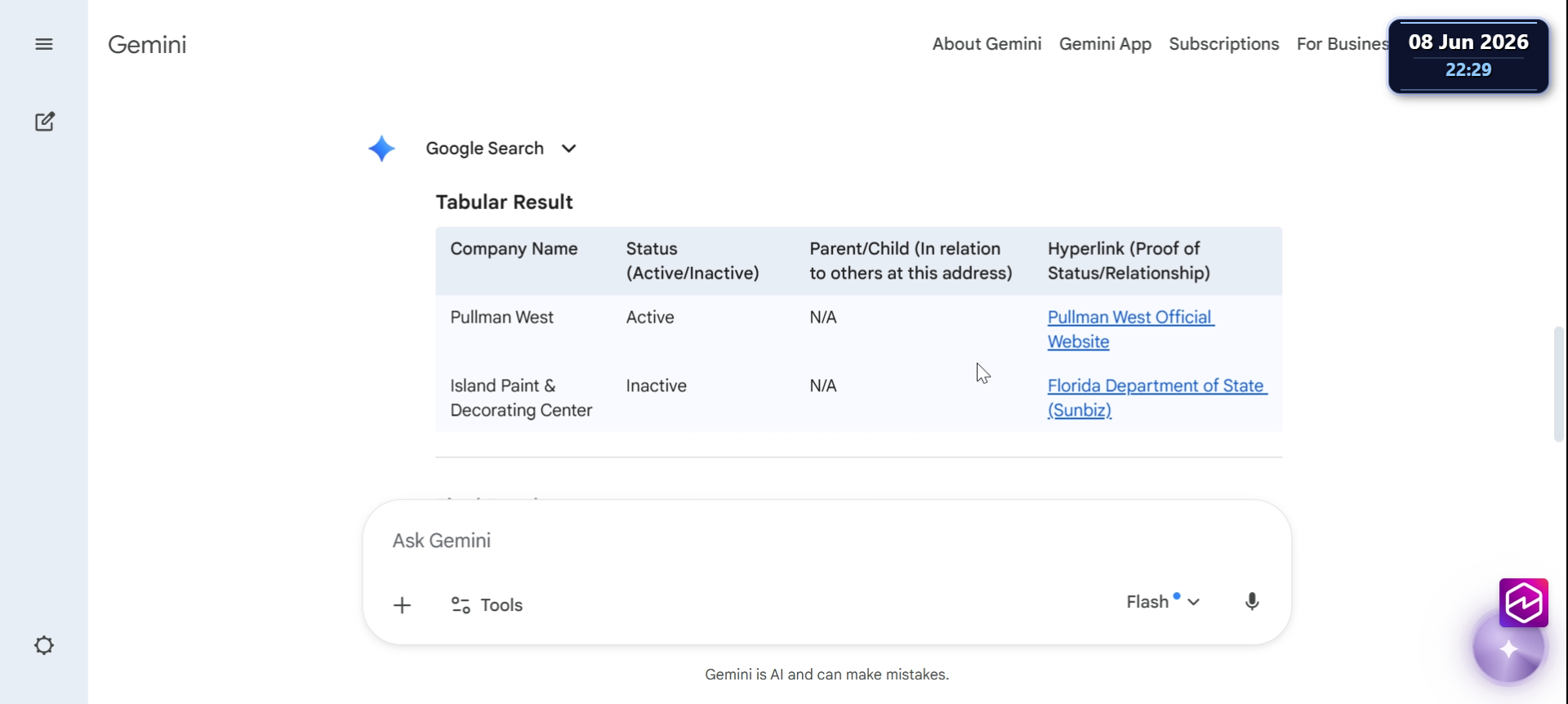Select the Pullman West company cell

[501, 318]
